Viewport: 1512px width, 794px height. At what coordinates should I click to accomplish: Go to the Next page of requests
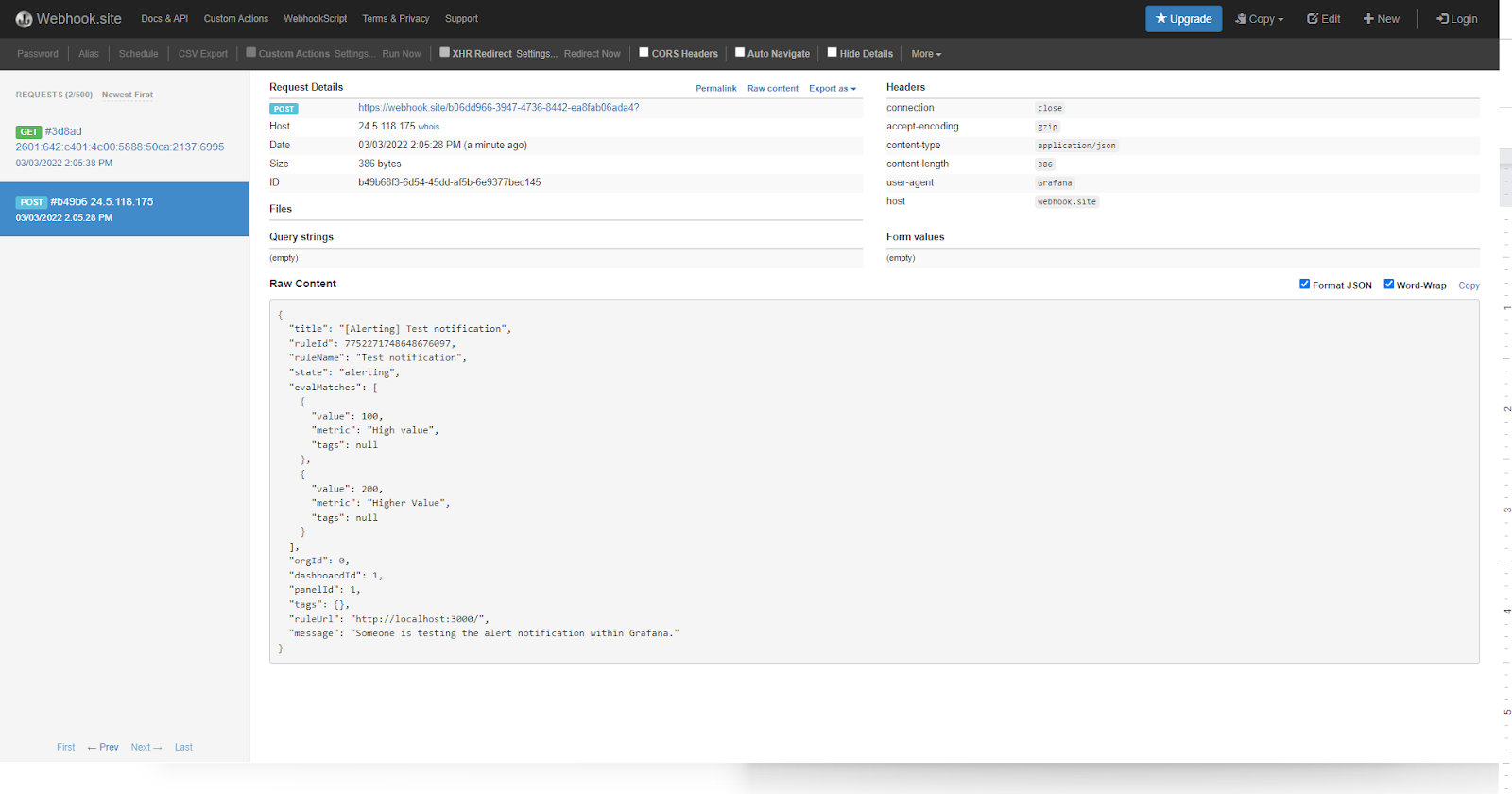coord(146,747)
